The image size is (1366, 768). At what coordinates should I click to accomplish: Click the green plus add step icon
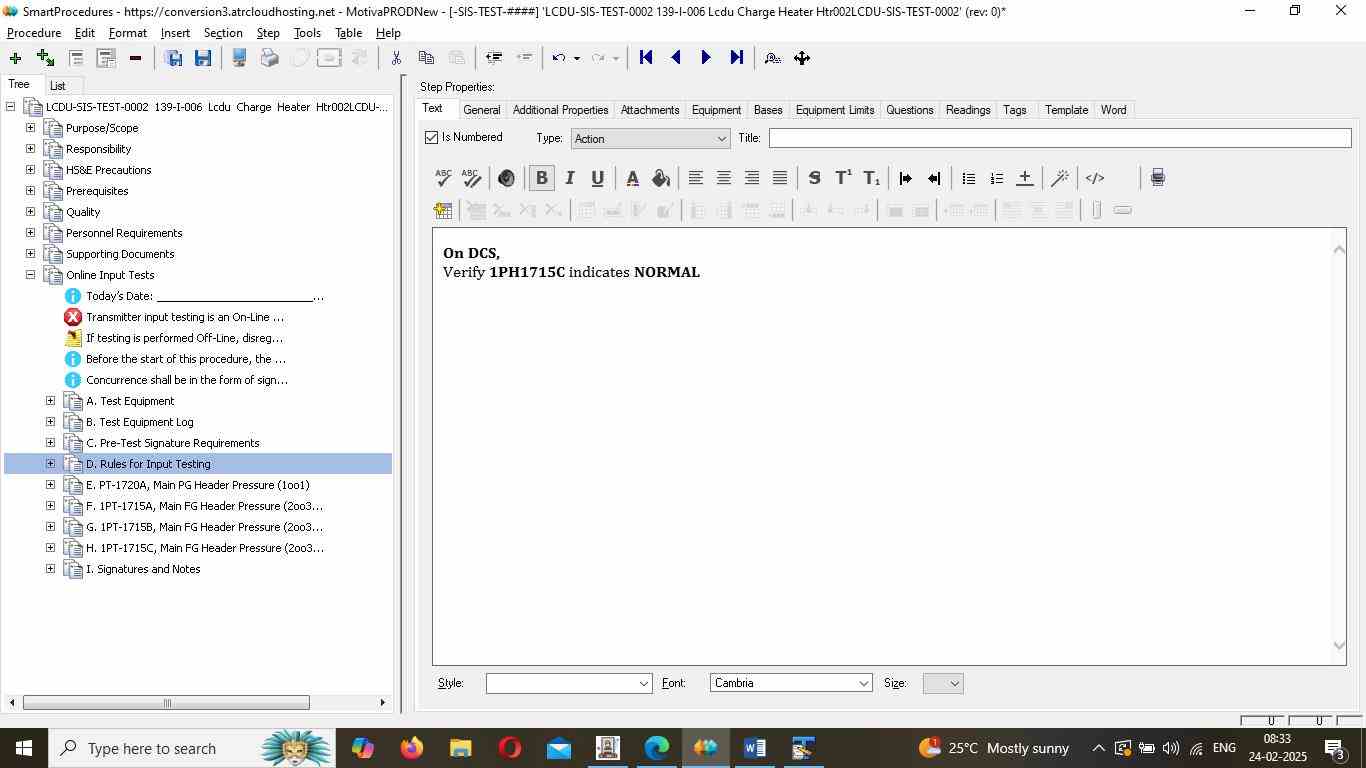[x=15, y=58]
